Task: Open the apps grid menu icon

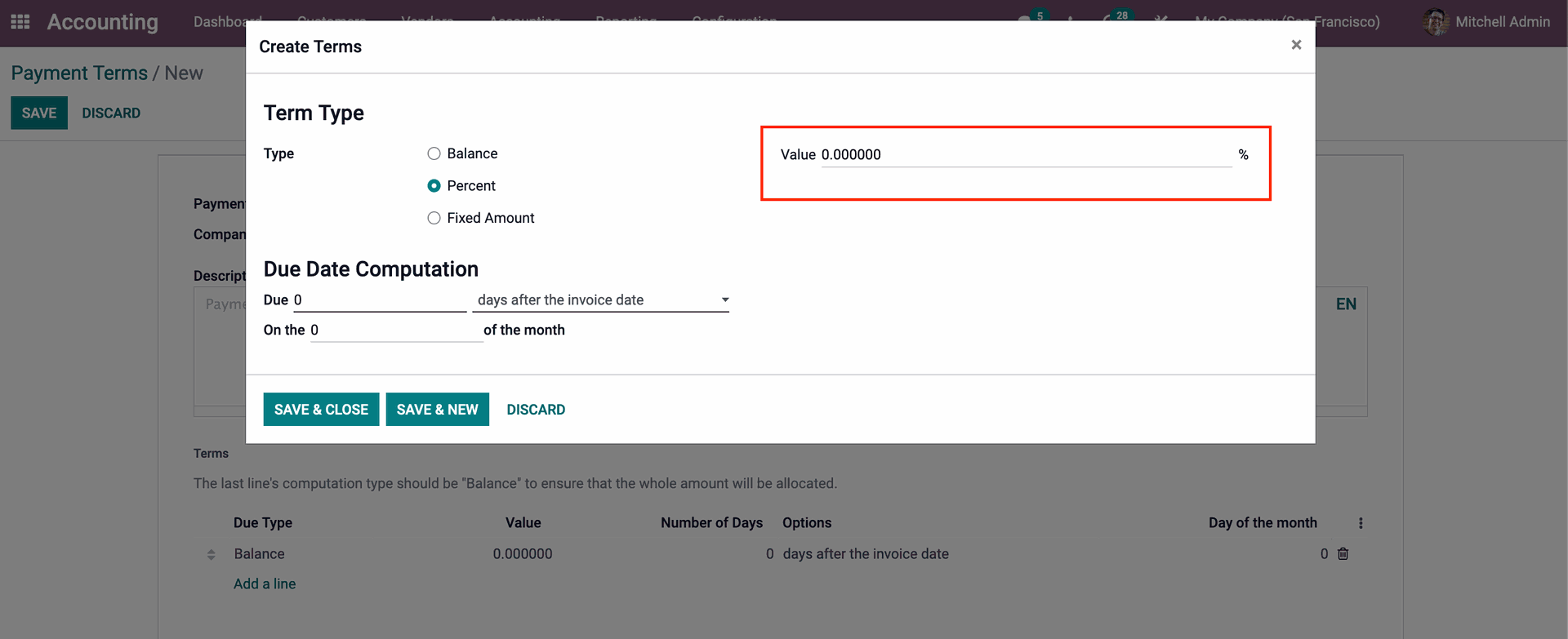Action: point(20,22)
